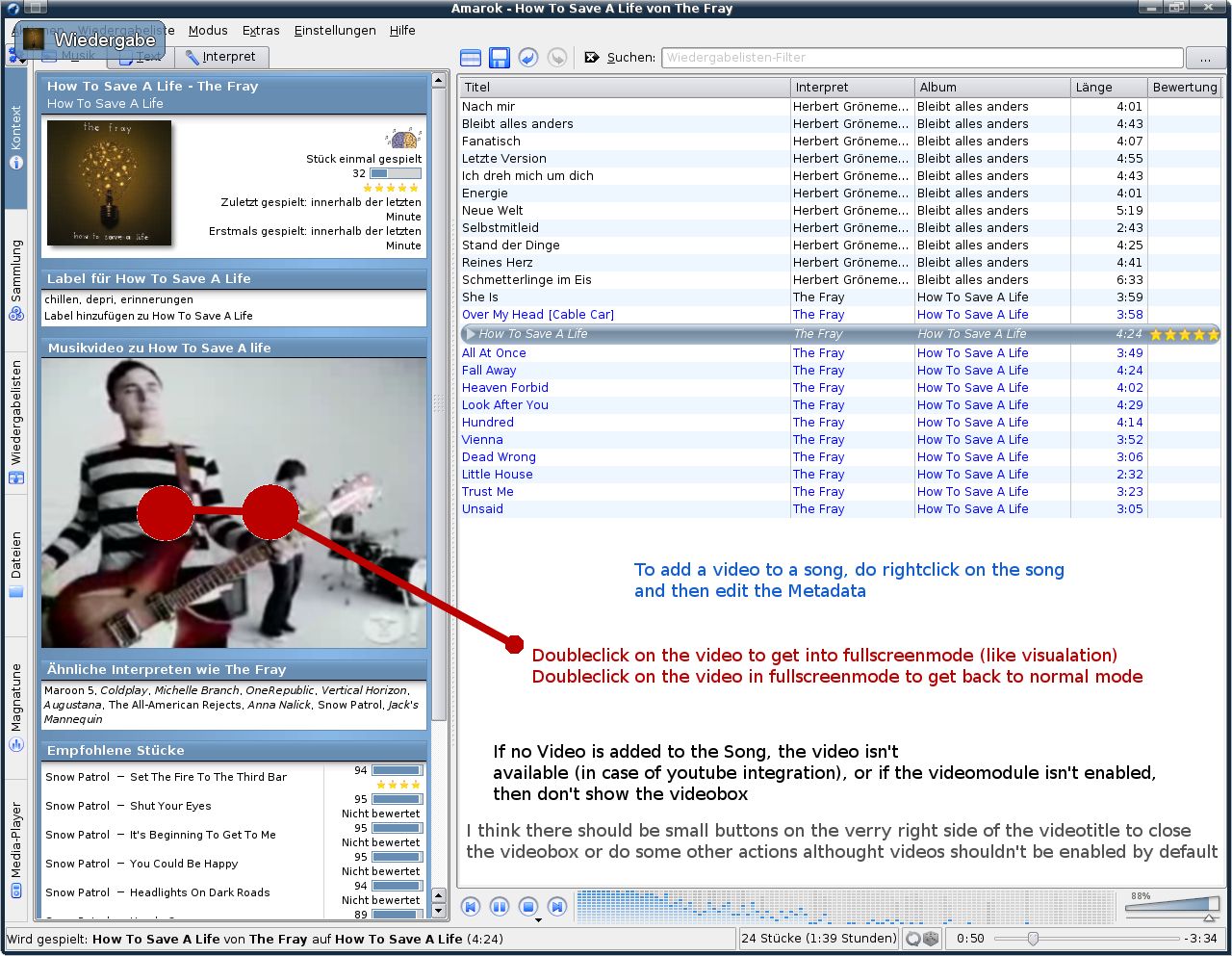Open the Sammlung sidebar tab
The image size is (1232, 956).
15,279
